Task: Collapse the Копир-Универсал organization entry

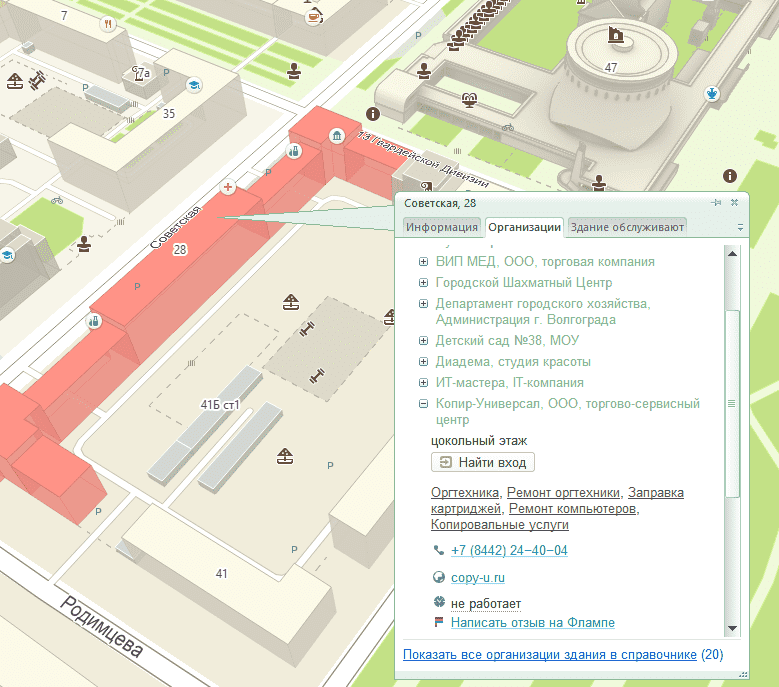Action: (x=423, y=404)
